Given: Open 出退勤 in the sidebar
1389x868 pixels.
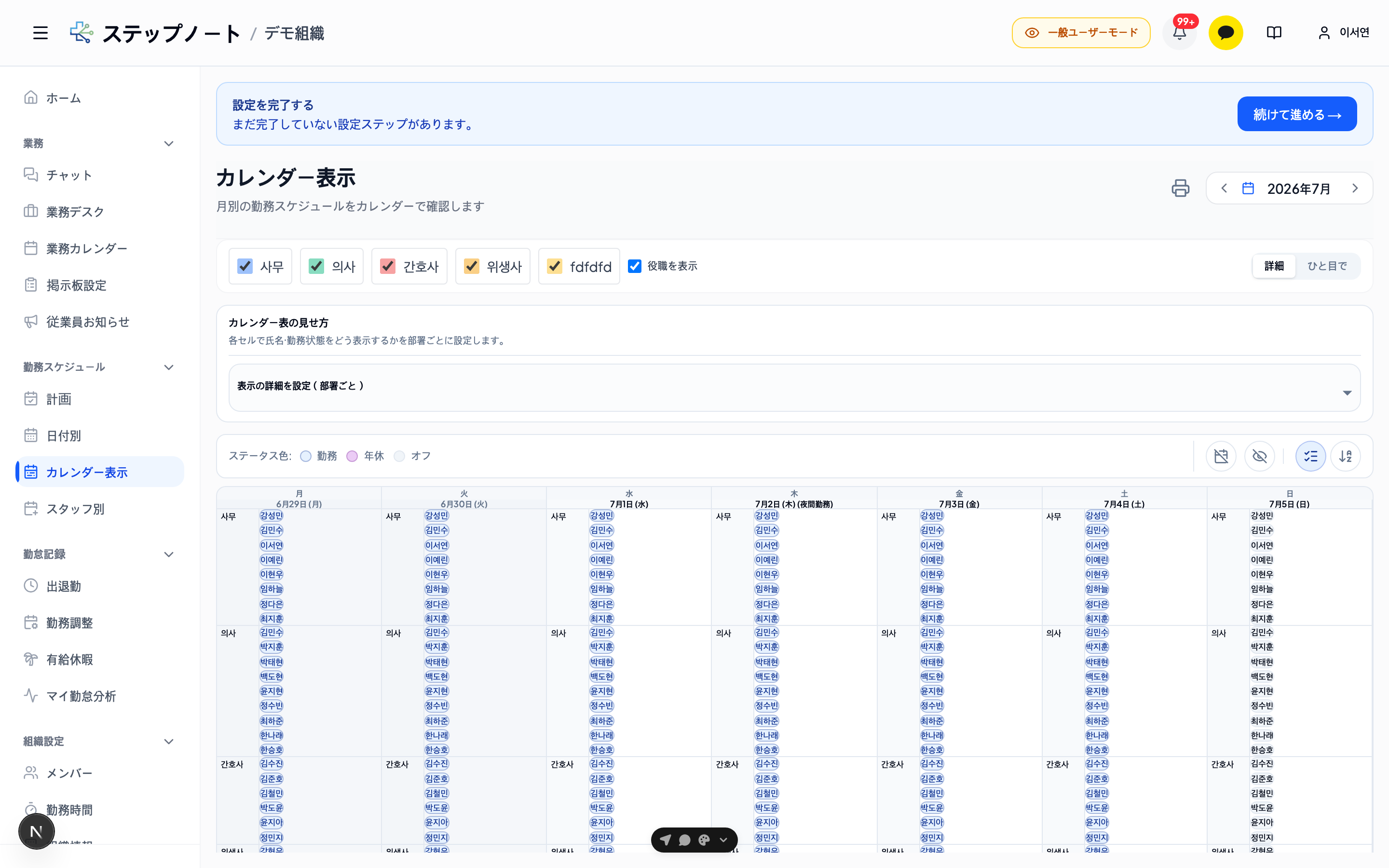Looking at the screenshot, I should 100,585.
